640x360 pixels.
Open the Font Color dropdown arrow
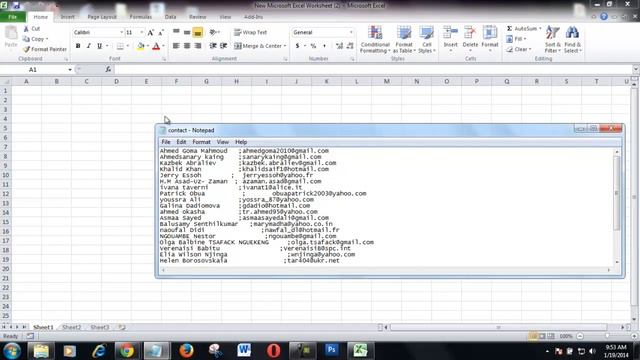point(164,46)
